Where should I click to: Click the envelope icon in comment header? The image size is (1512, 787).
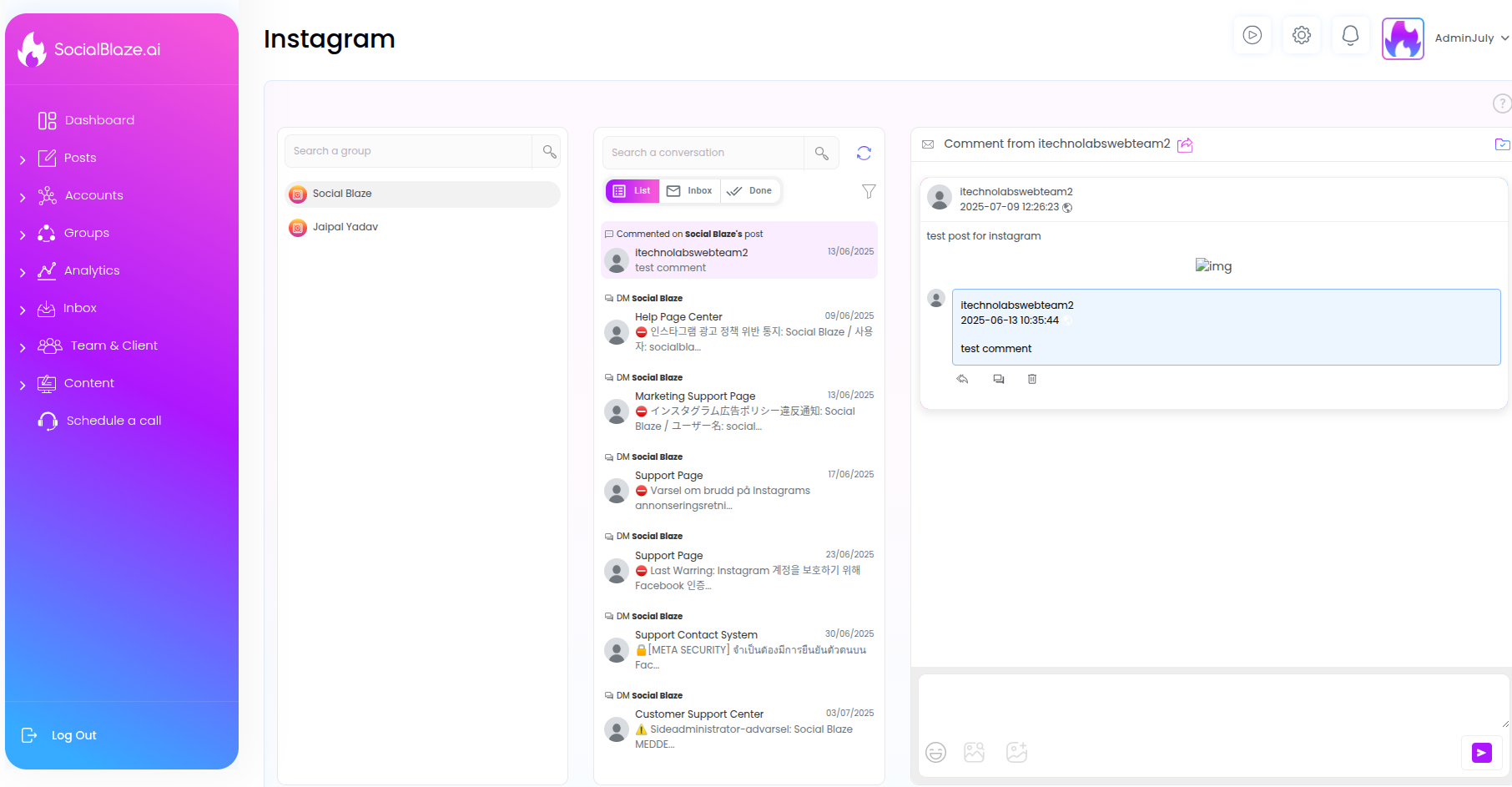click(x=928, y=144)
